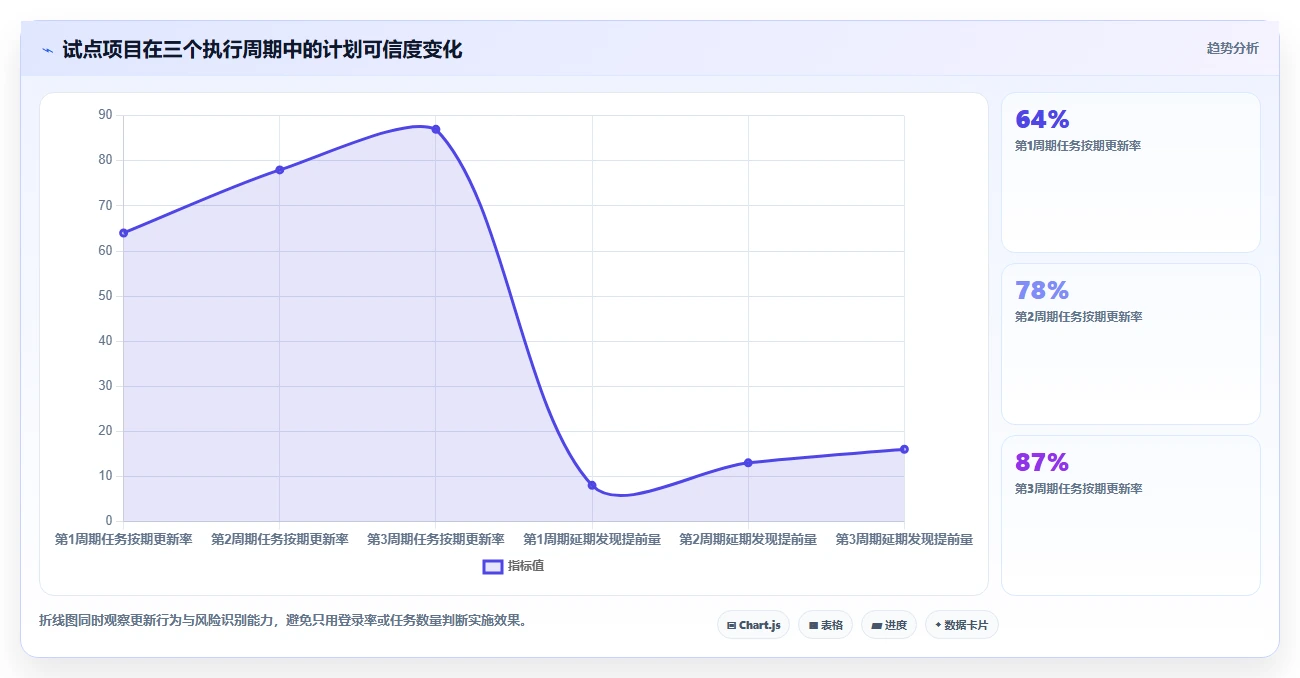Click x-axis label 第2周期延期发现提前量
The image size is (1300, 678).
pyautogui.click(x=748, y=539)
